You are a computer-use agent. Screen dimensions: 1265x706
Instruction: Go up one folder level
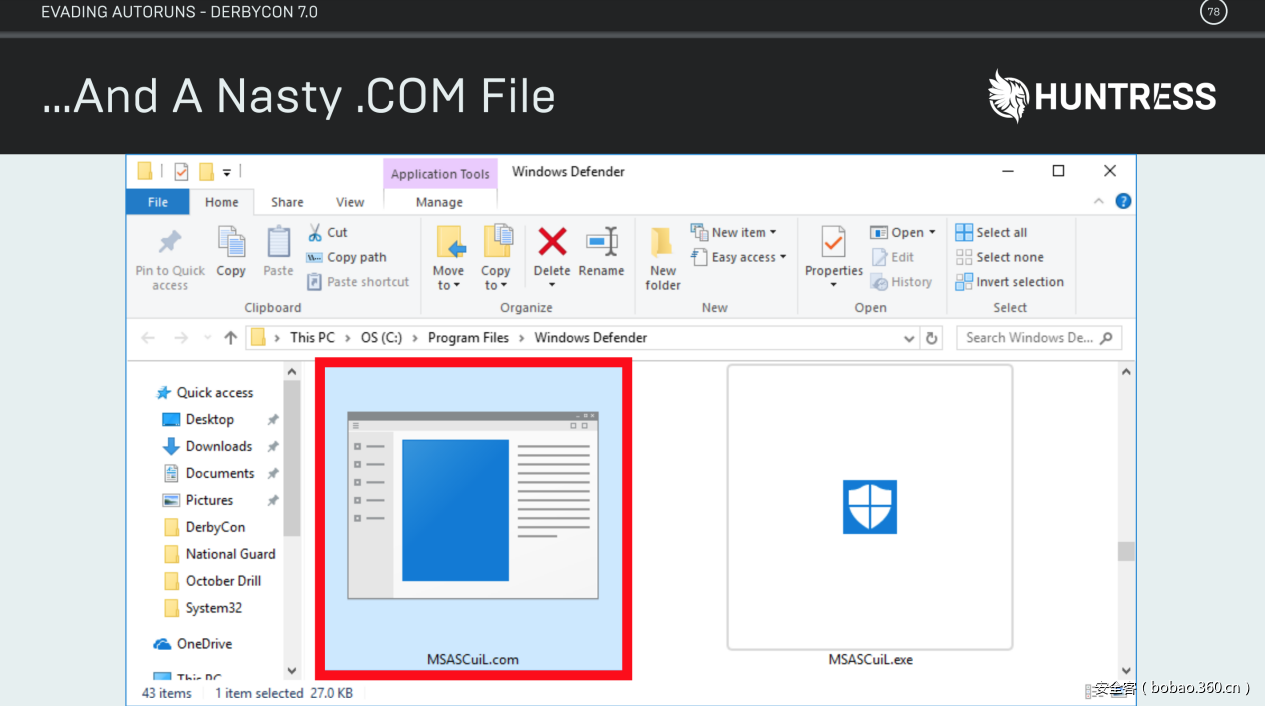click(x=230, y=338)
